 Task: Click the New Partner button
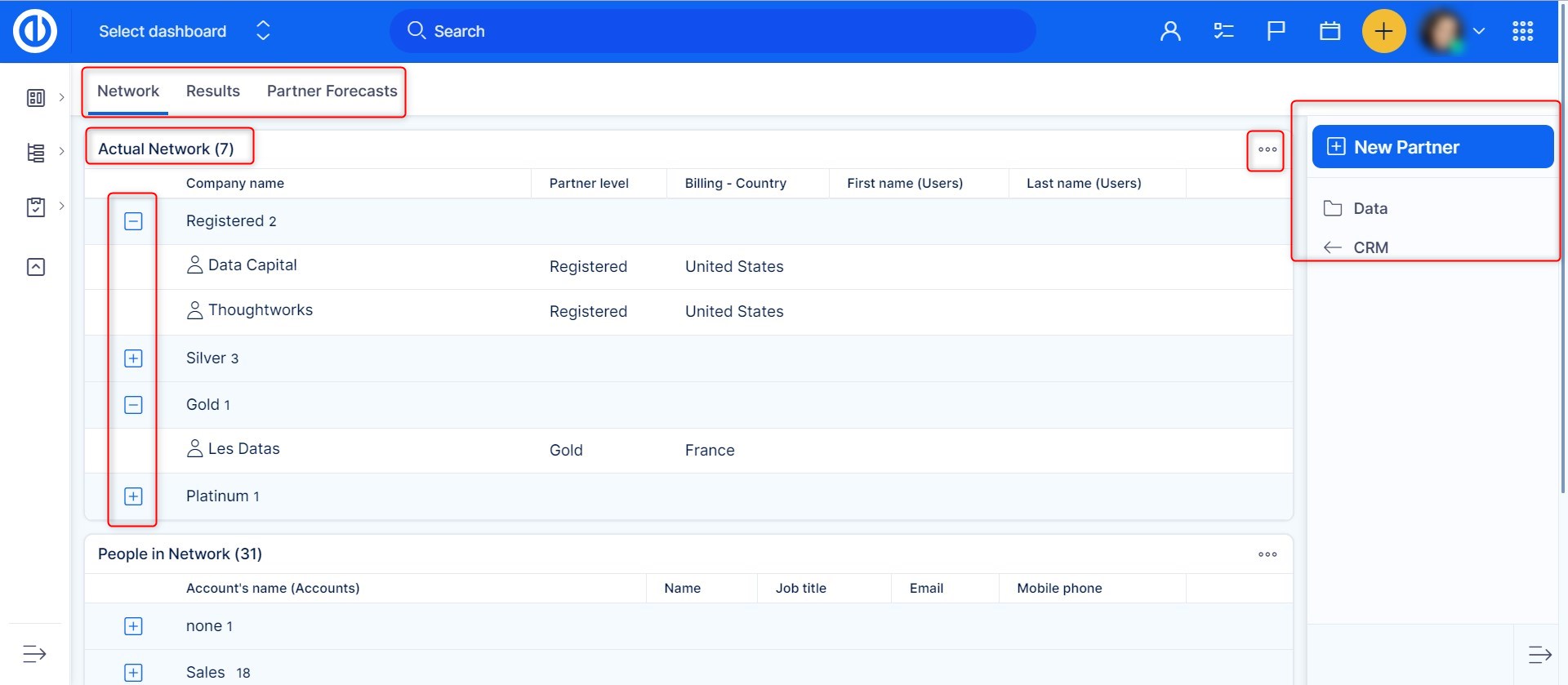(1432, 147)
